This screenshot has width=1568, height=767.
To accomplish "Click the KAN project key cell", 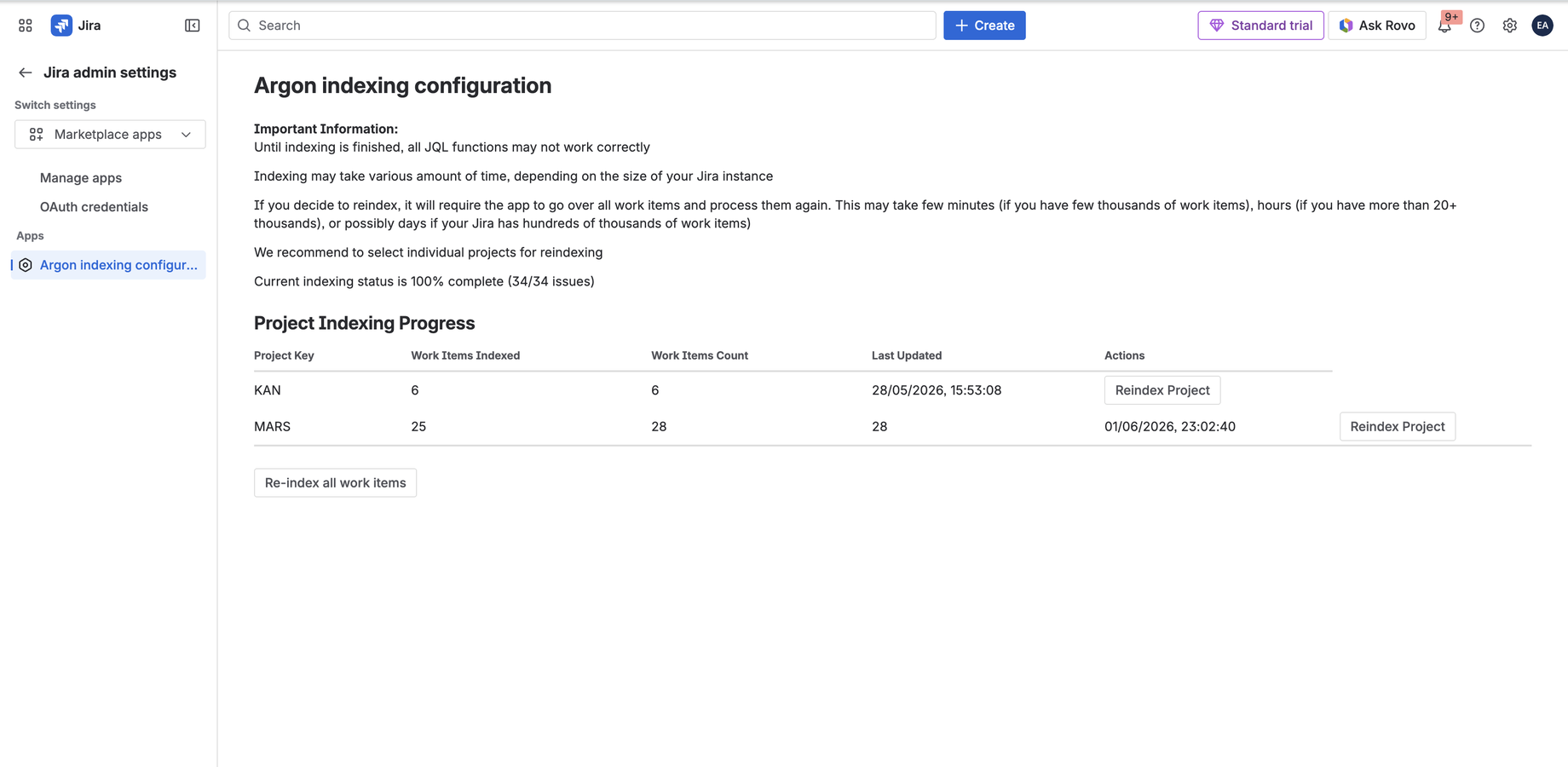I will coord(268,390).
